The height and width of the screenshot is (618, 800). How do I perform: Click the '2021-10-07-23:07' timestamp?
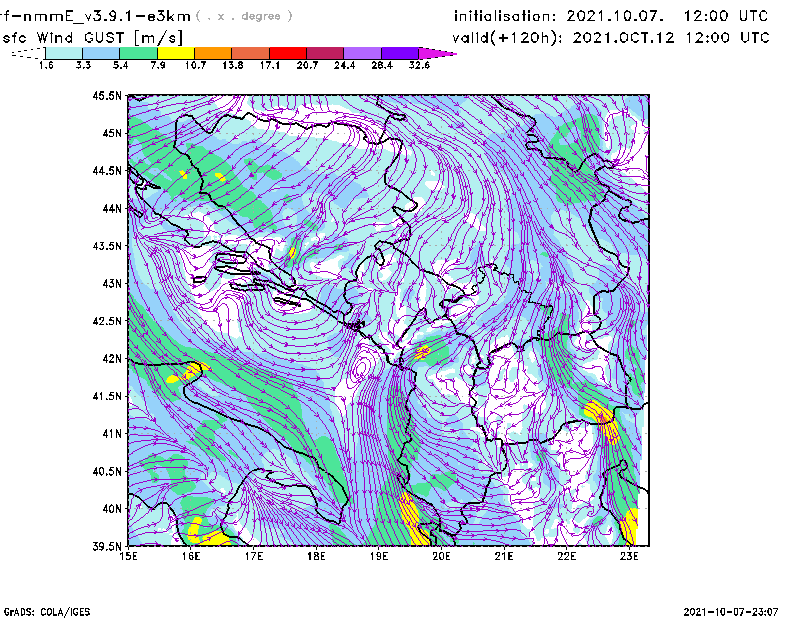tap(731, 611)
